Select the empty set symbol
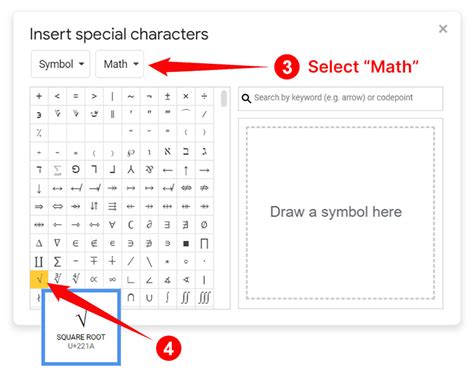Image resolution: width=474 pixels, height=381 pixels. [204, 225]
